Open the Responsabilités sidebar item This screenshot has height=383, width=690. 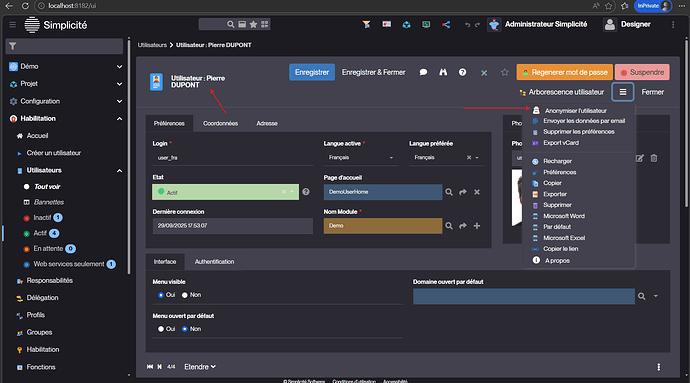pyautogui.click(x=50, y=280)
